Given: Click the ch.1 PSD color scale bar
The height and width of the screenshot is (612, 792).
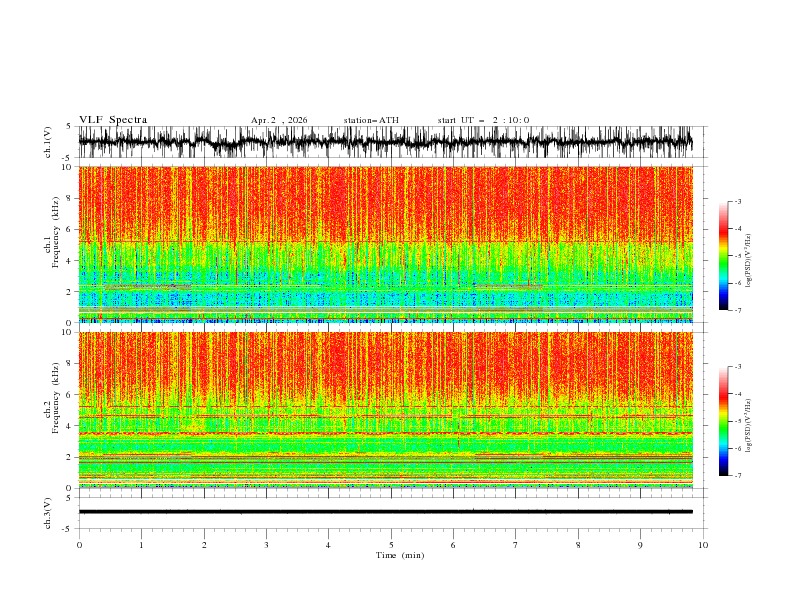Looking at the screenshot, I should [723, 256].
